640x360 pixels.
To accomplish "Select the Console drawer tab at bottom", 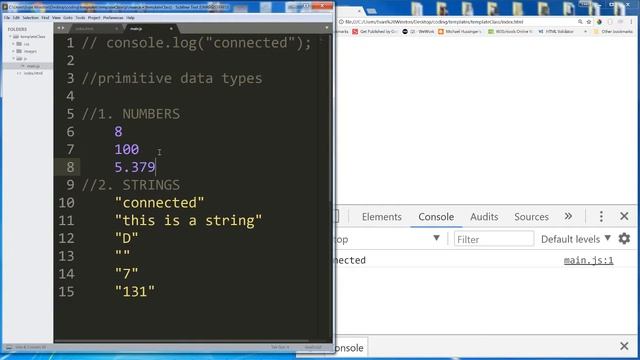I will 350,348.
